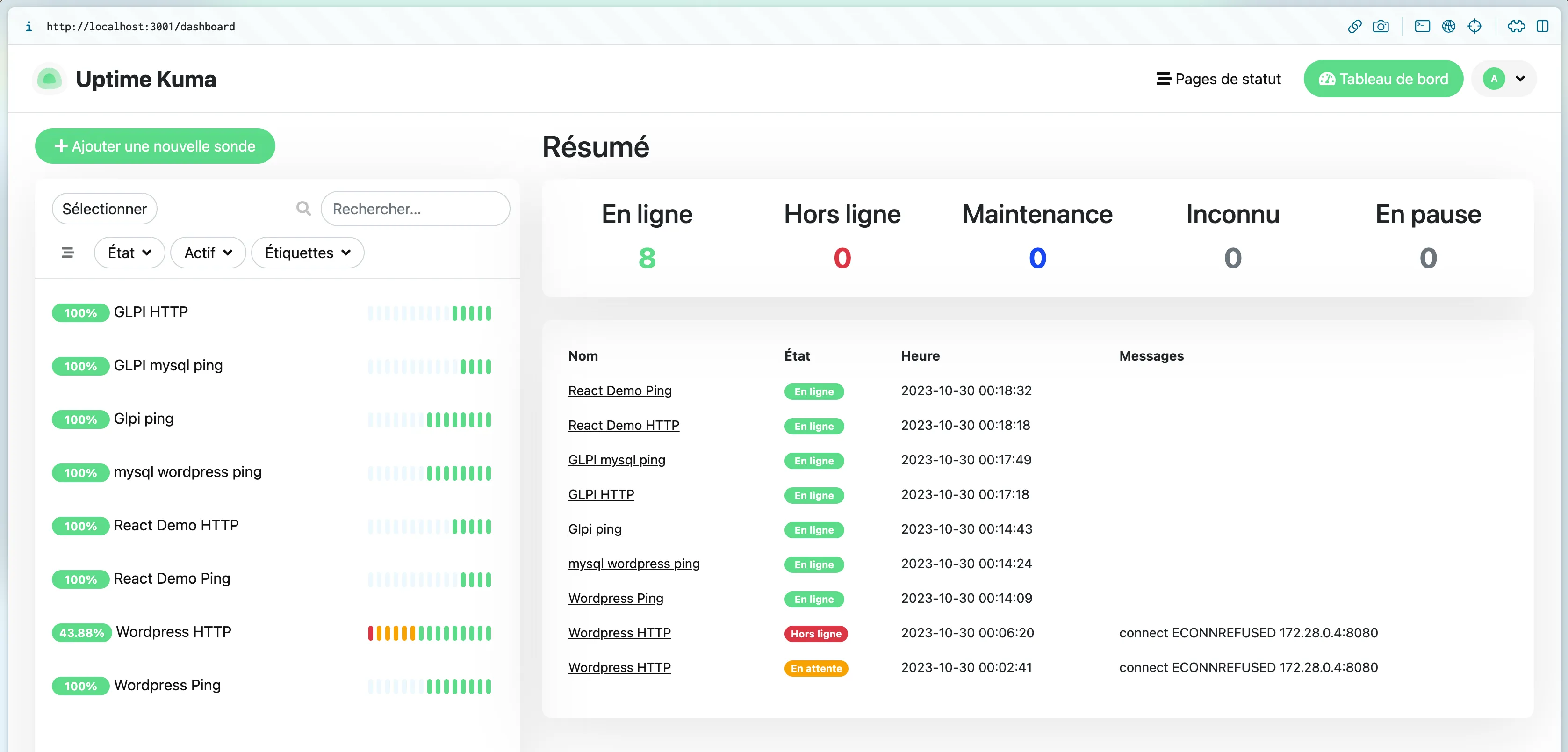This screenshot has height=752, width=1568.
Task: Open the État filter dropdown
Action: (x=129, y=253)
